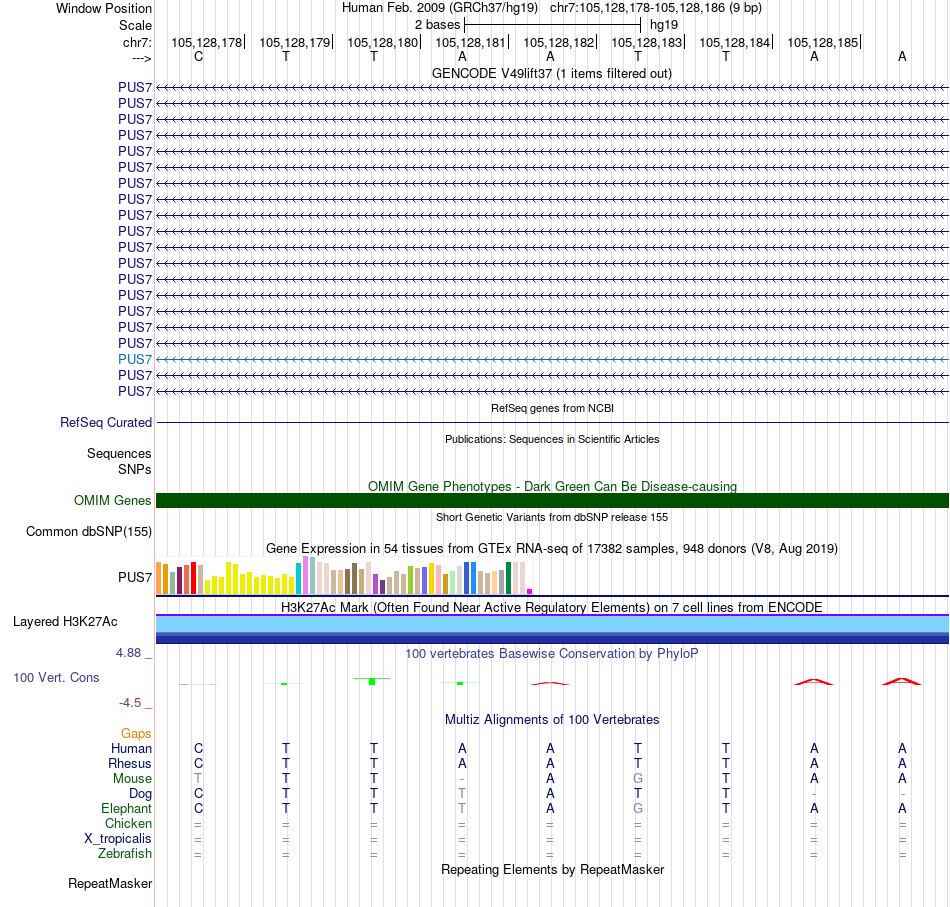Select the Rhesus species label

click(x=130, y=763)
